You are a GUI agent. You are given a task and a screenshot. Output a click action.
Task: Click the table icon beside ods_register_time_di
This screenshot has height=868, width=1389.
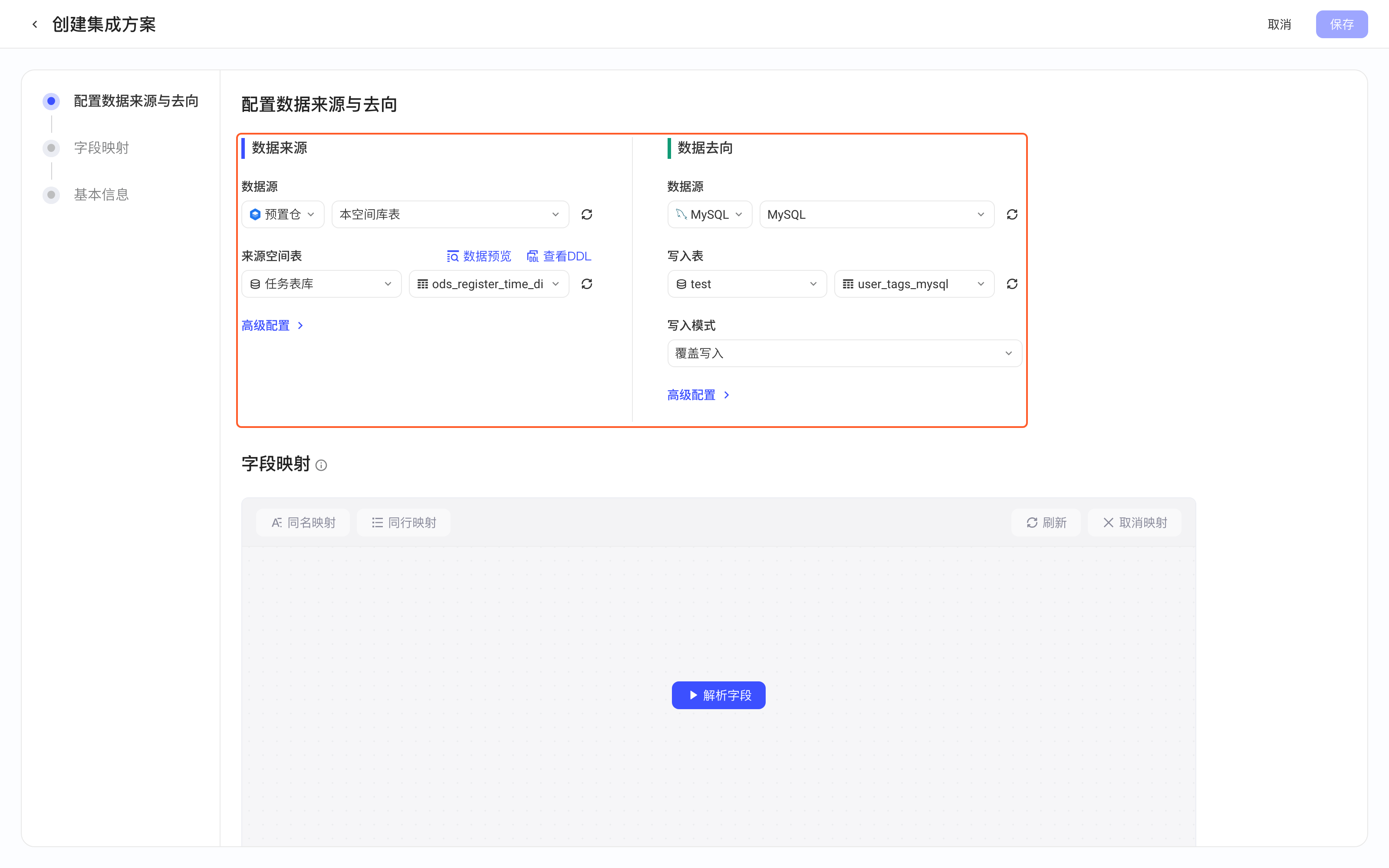(422, 284)
